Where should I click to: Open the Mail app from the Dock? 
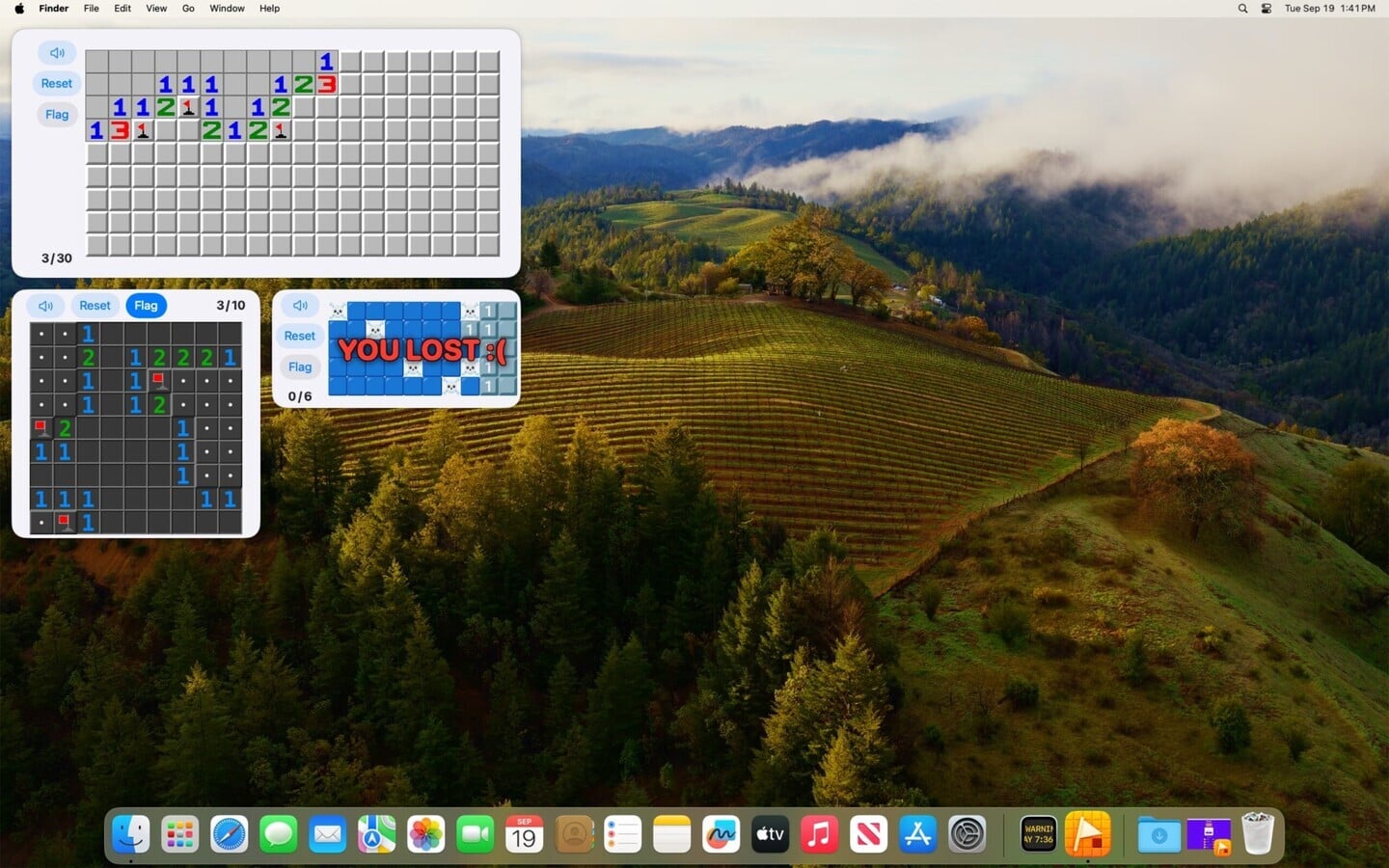[x=327, y=833]
